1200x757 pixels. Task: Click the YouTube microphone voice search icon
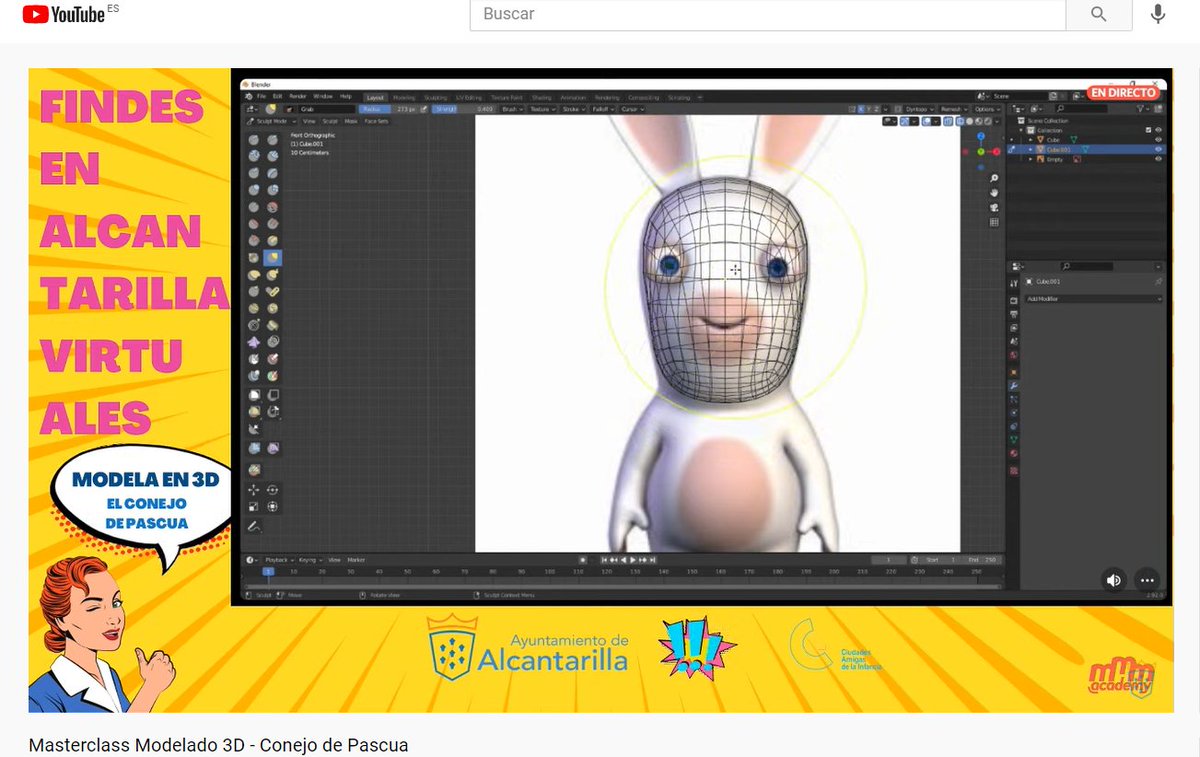coord(1158,14)
